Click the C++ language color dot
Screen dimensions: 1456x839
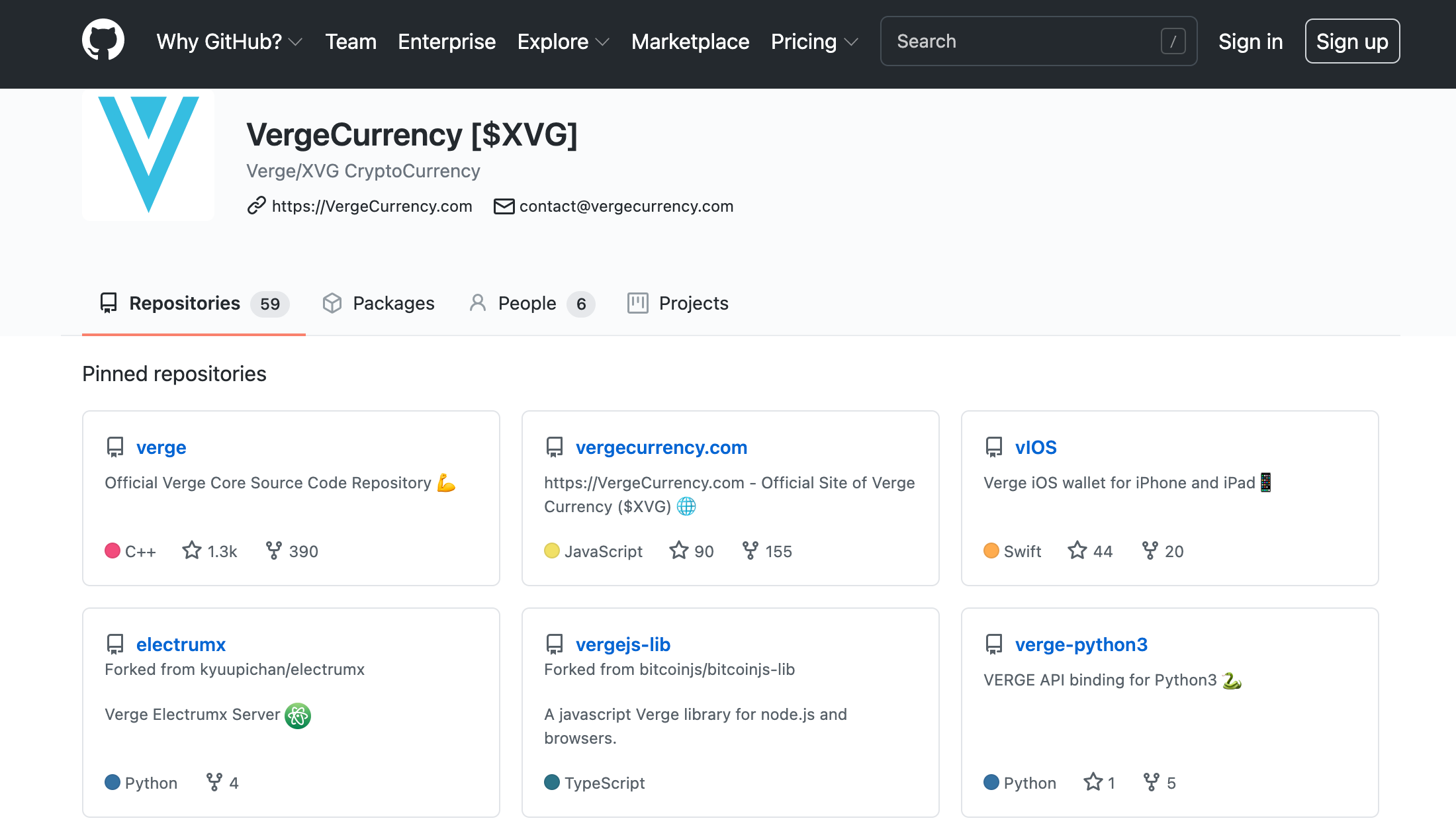click(113, 551)
